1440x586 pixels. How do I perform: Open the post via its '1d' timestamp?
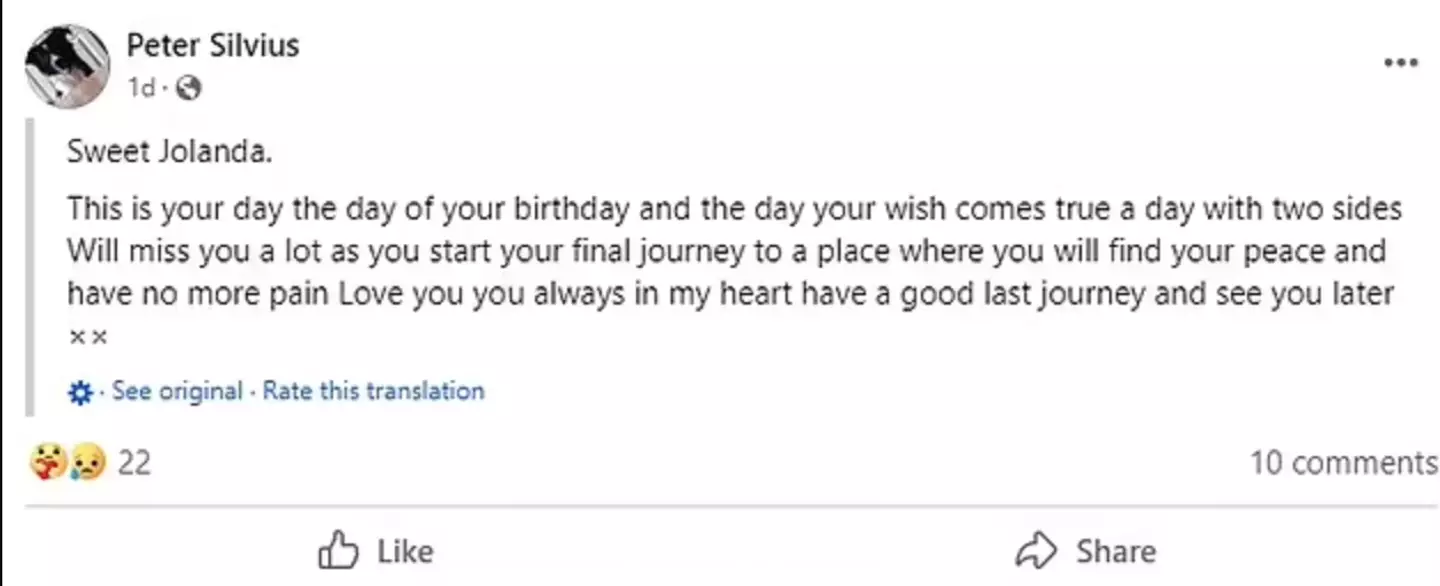143,88
